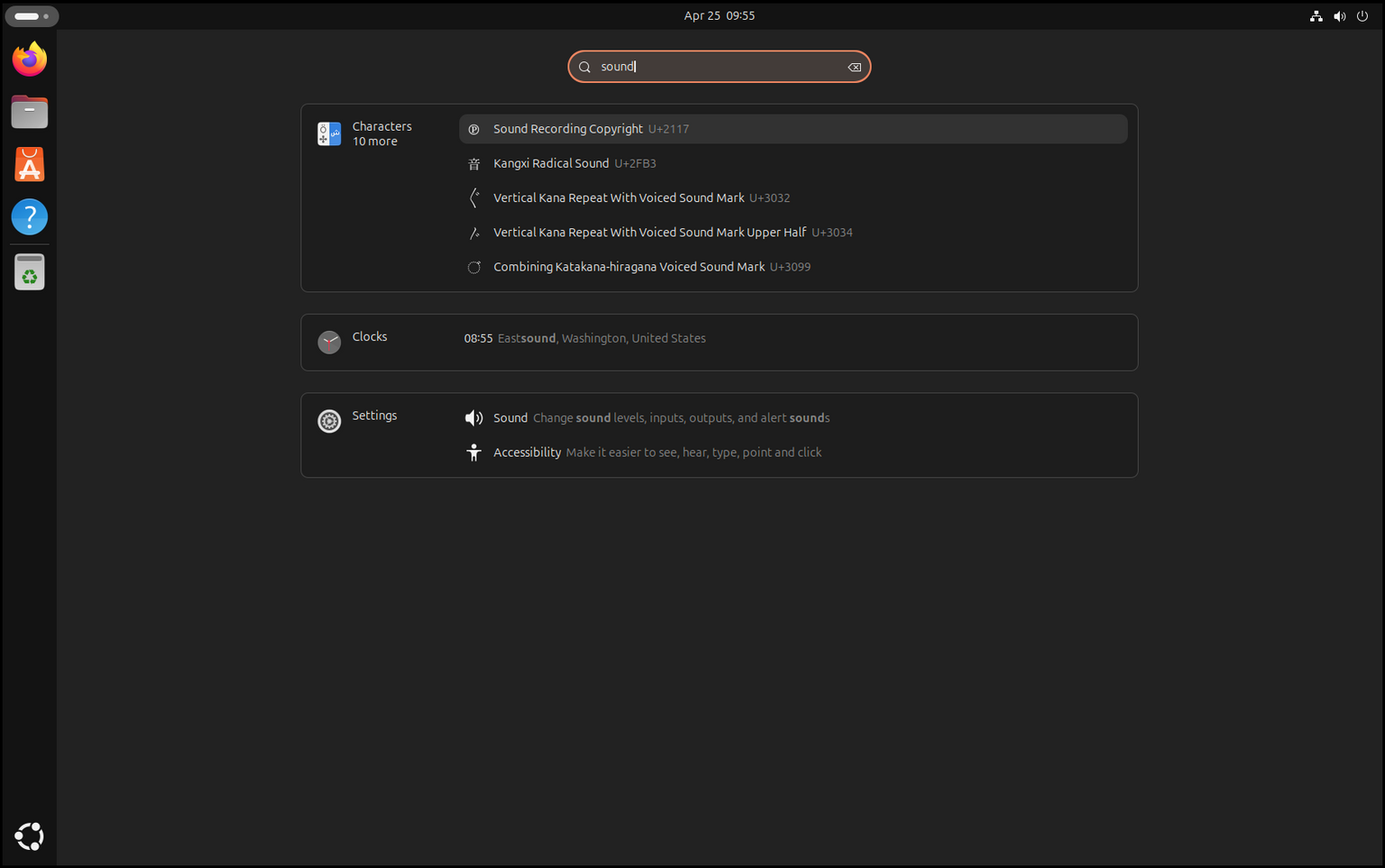This screenshot has width=1385, height=868.
Task: Open the network status icon
Action: [x=1316, y=15]
